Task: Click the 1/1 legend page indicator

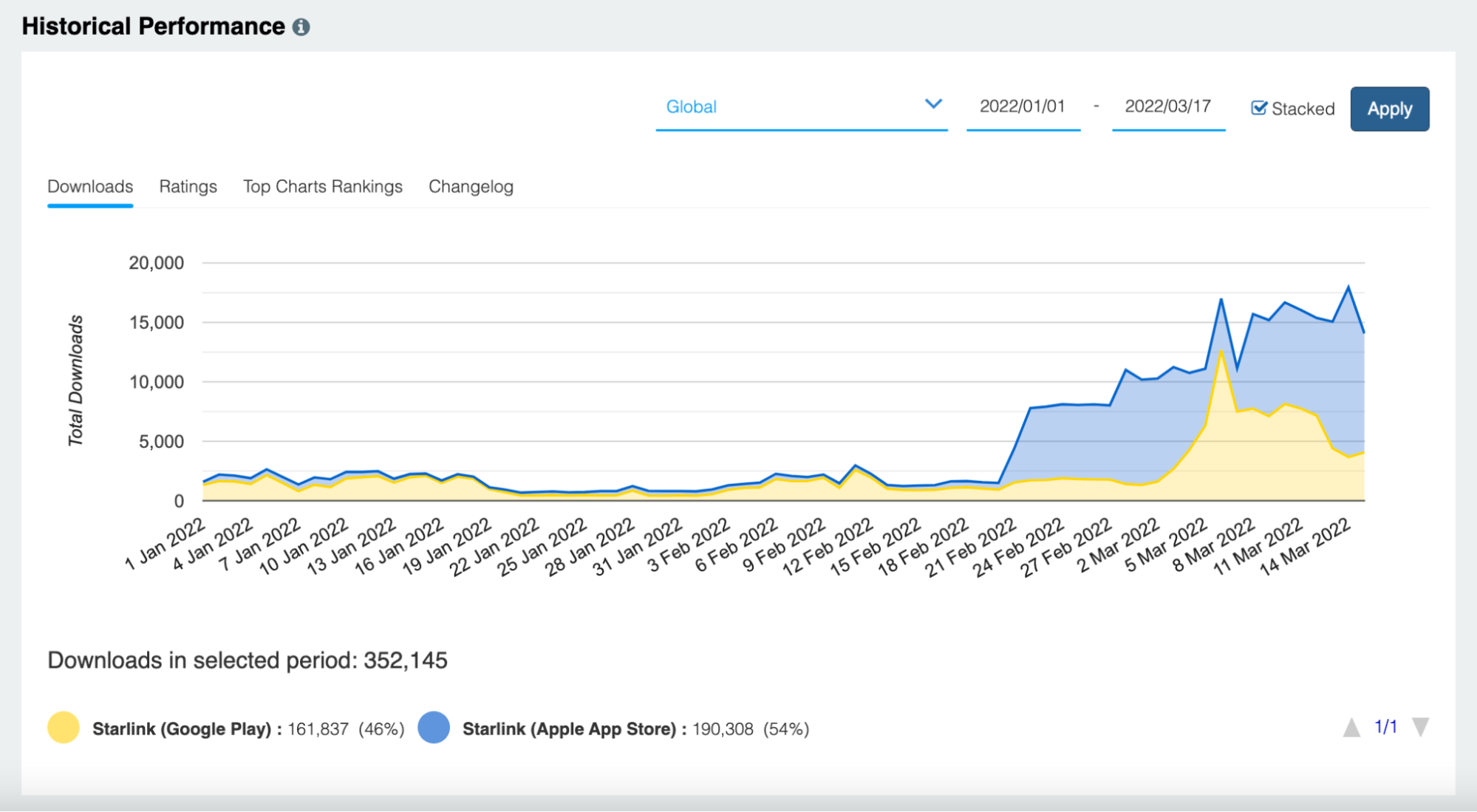Action: click(x=1385, y=728)
